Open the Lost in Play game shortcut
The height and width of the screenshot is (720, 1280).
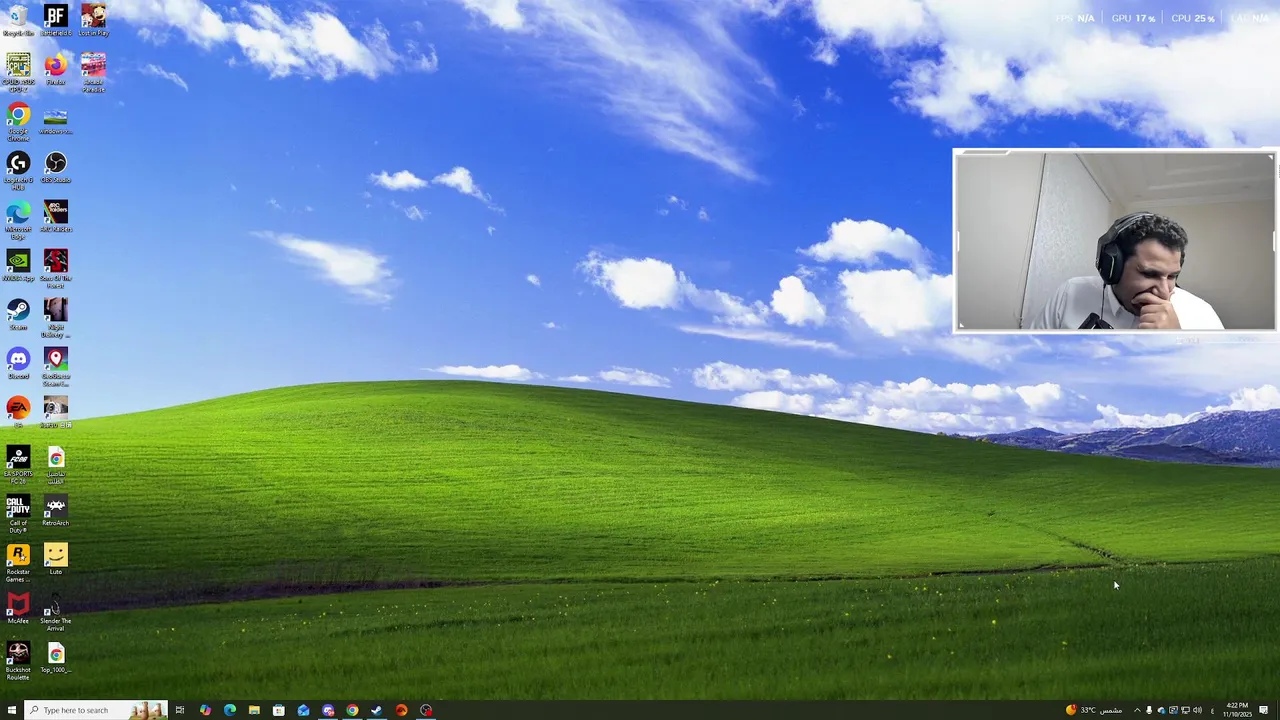[93, 20]
